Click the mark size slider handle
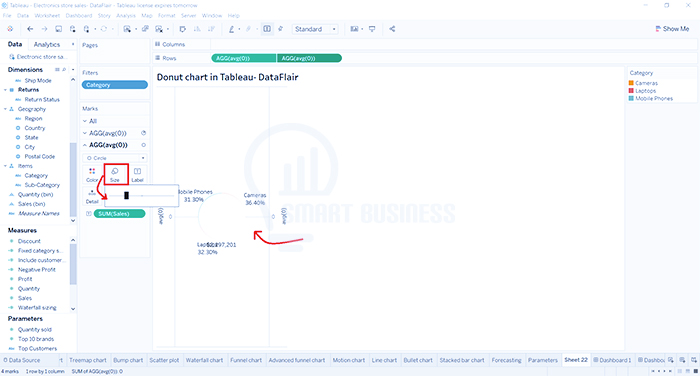Viewport: 700px width, 376px height. (x=126, y=196)
